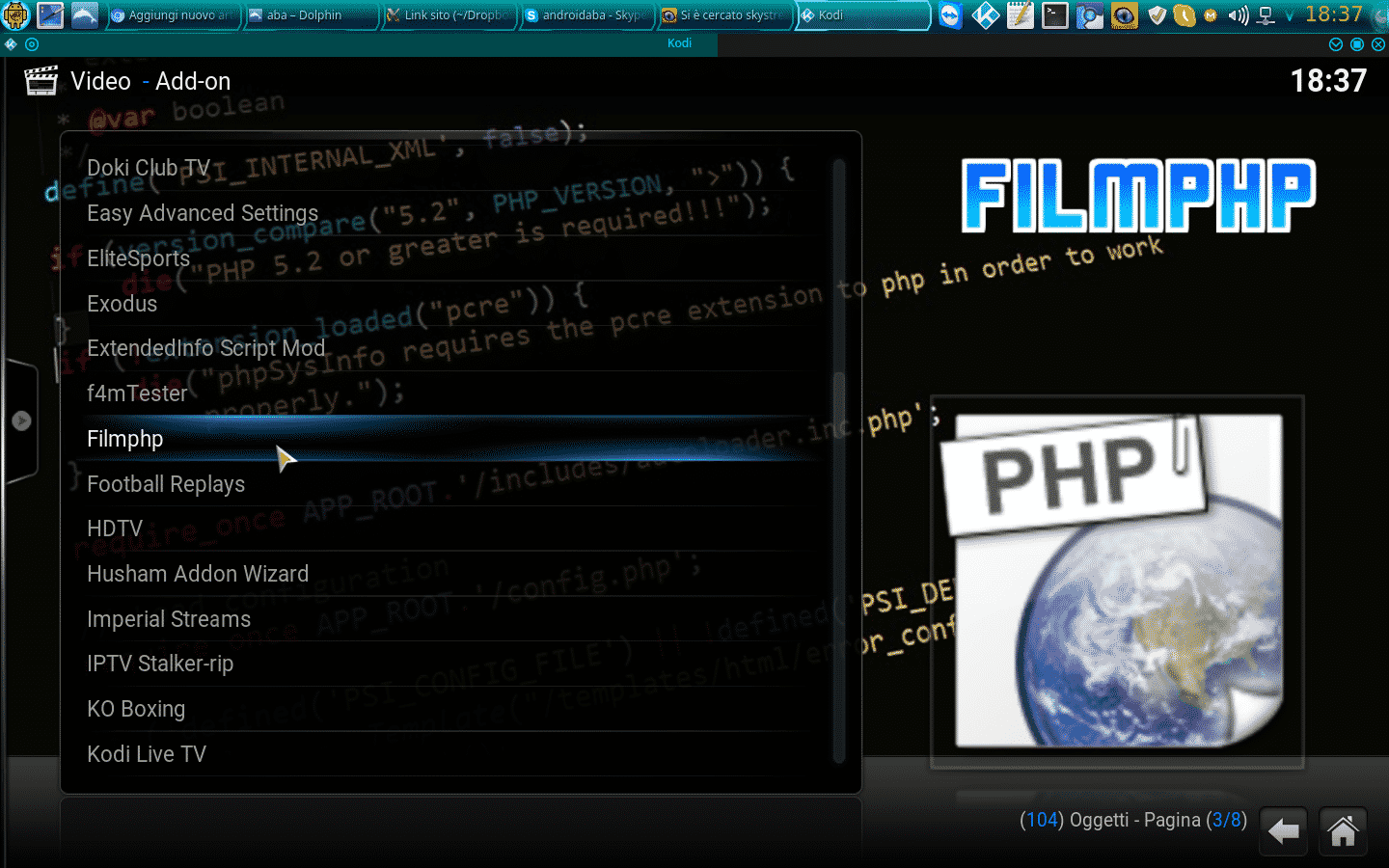Viewport: 1389px width, 868px height.
Task: Click the Video clapperboard icon
Action: 41,81
